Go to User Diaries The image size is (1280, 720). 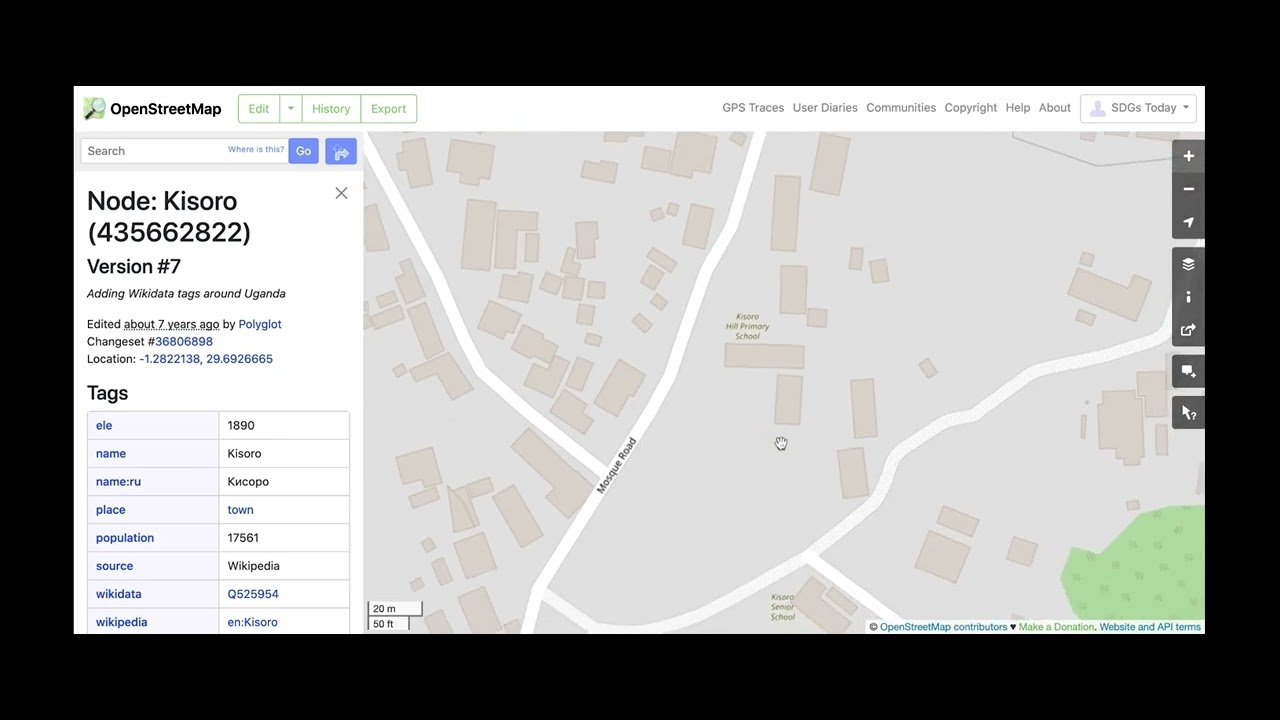click(x=825, y=108)
